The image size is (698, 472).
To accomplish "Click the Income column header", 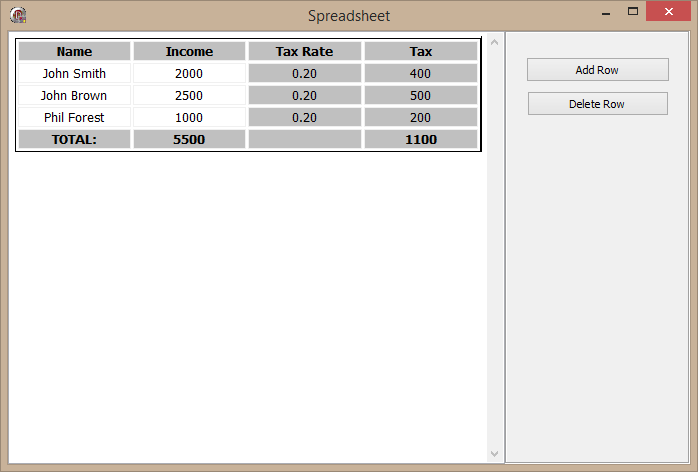I will (x=189, y=51).
